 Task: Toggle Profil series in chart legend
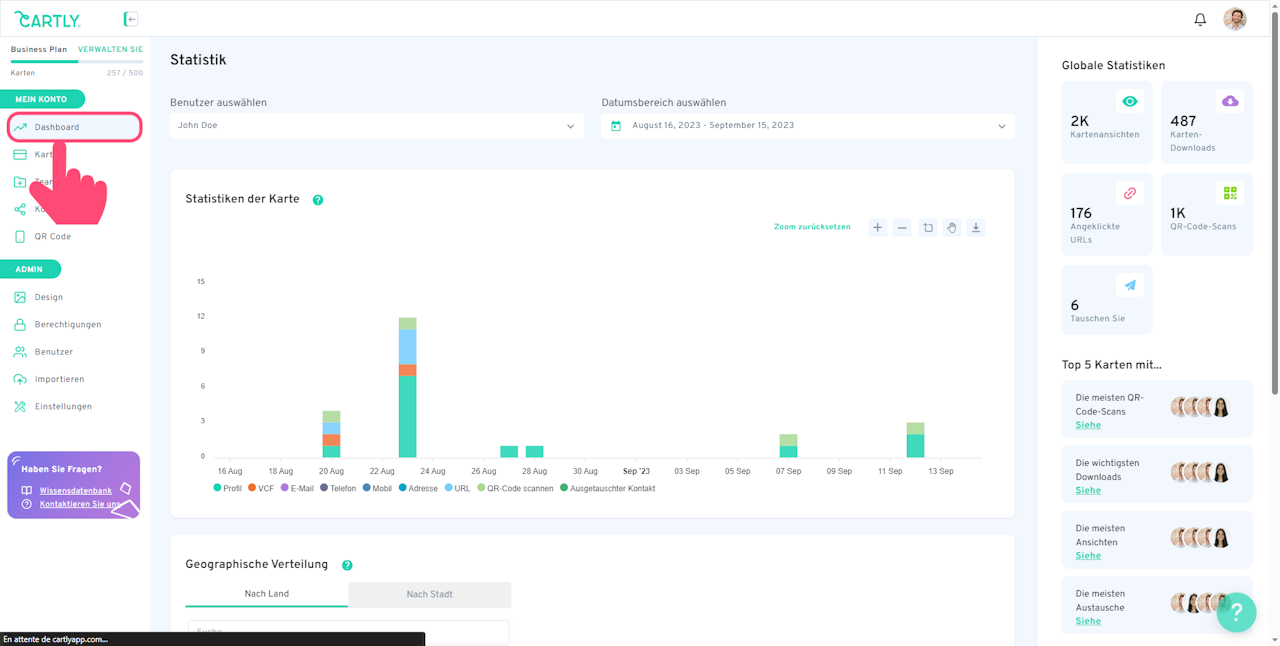[x=228, y=488]
